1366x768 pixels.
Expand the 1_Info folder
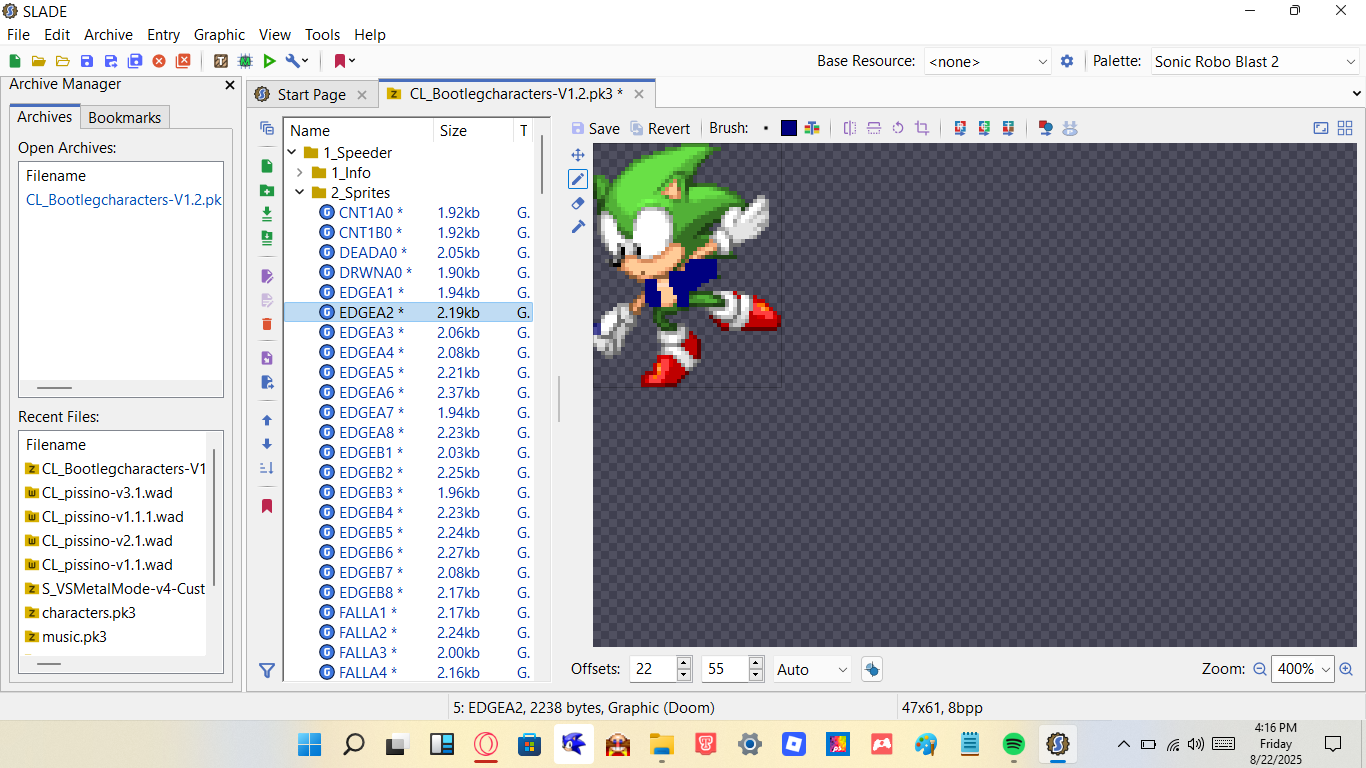(299, 173)
